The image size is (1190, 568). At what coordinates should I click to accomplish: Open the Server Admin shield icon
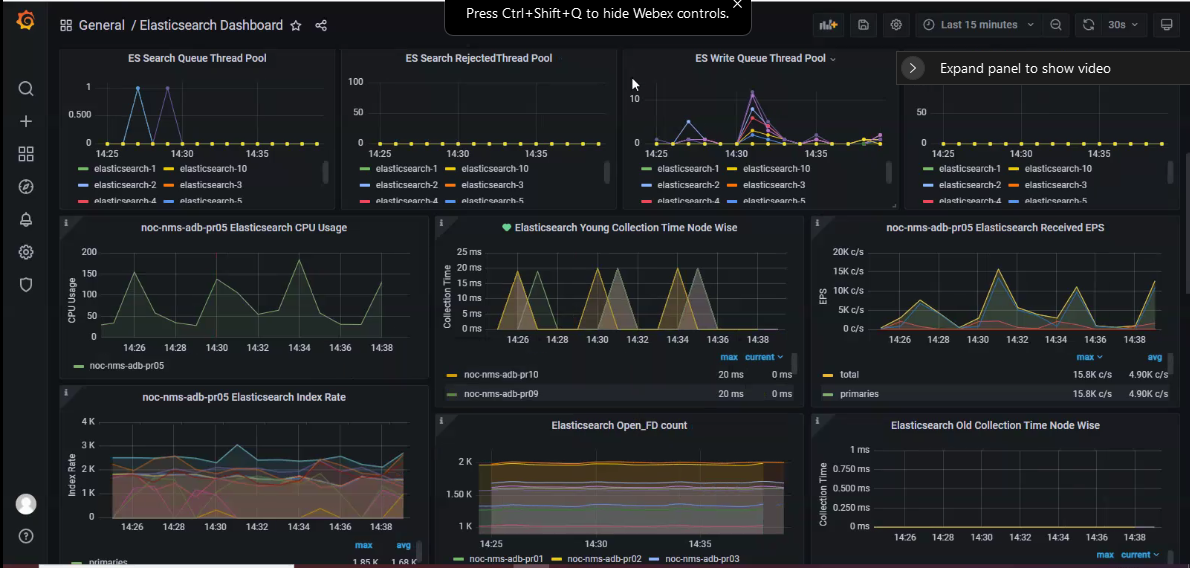click(x=26, y=285)
